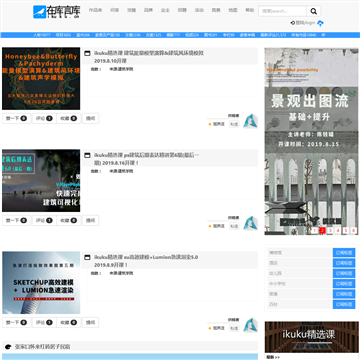
Task: Switch carousel to slide 1
Action: click(x=314, y=230)
